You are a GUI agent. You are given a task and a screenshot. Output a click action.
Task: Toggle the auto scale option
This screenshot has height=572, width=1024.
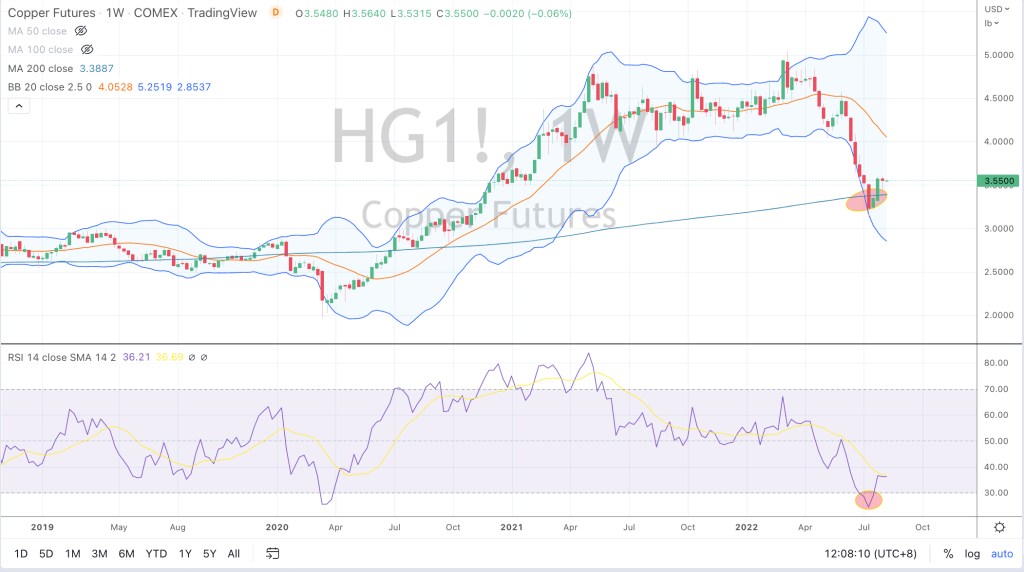pyautogui.click(x=1001, y=553)
